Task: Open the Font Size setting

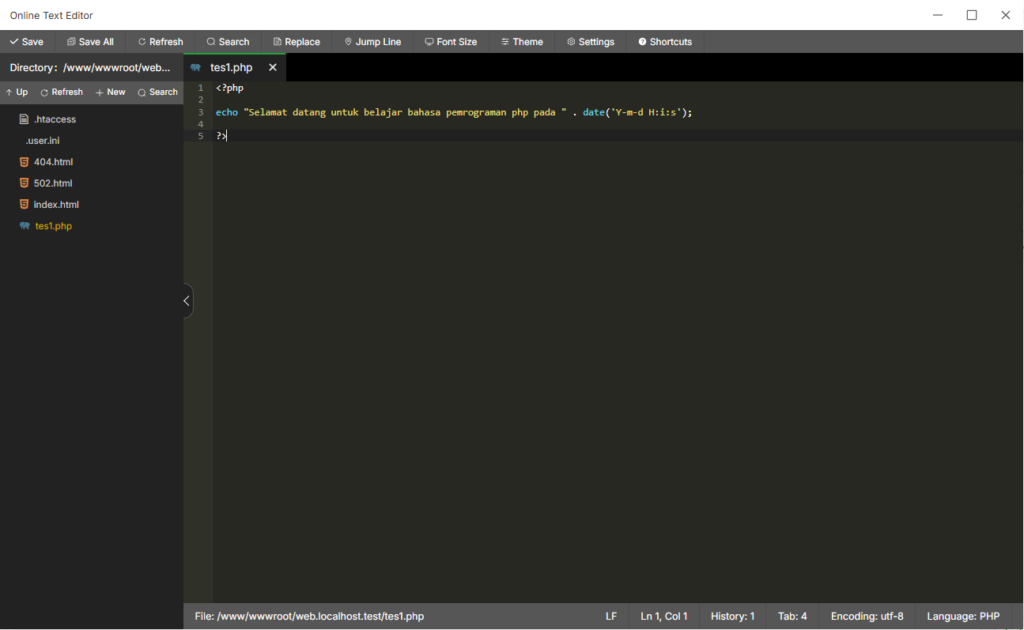Action: tap(451, 42)
